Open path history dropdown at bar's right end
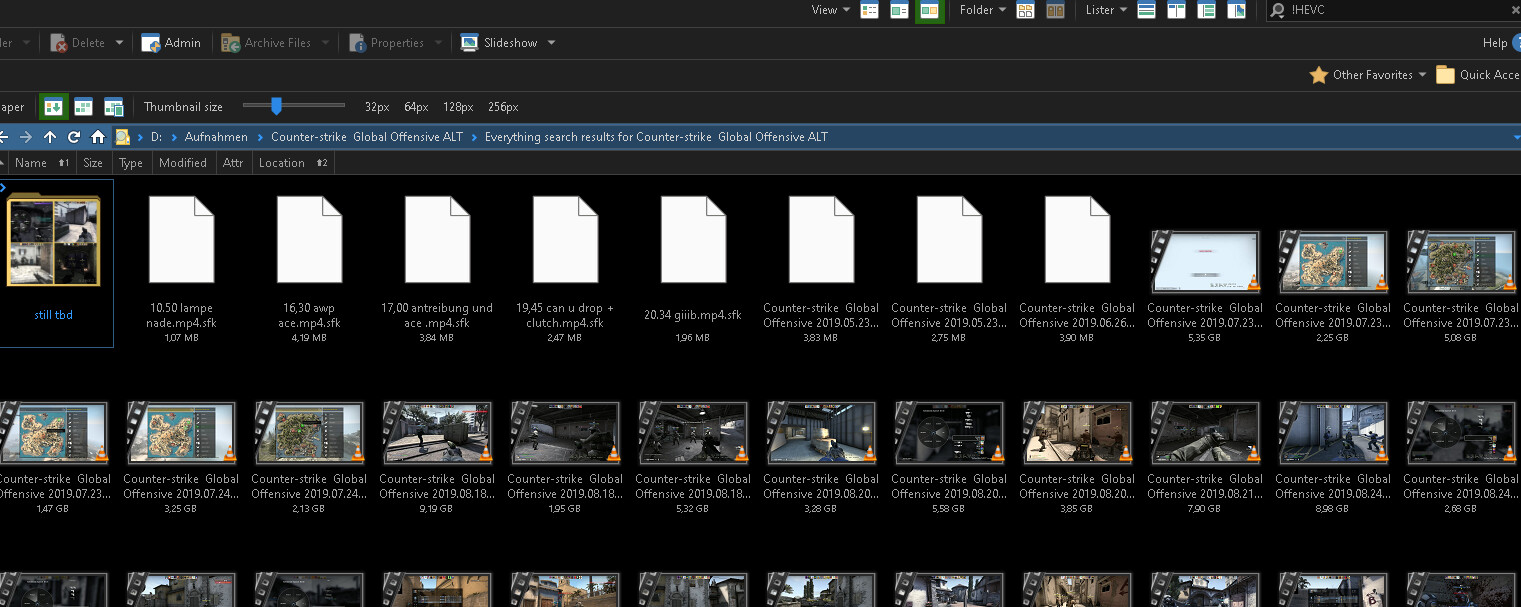Screen dimensions: 1521x607 (x=1515, y=137)
